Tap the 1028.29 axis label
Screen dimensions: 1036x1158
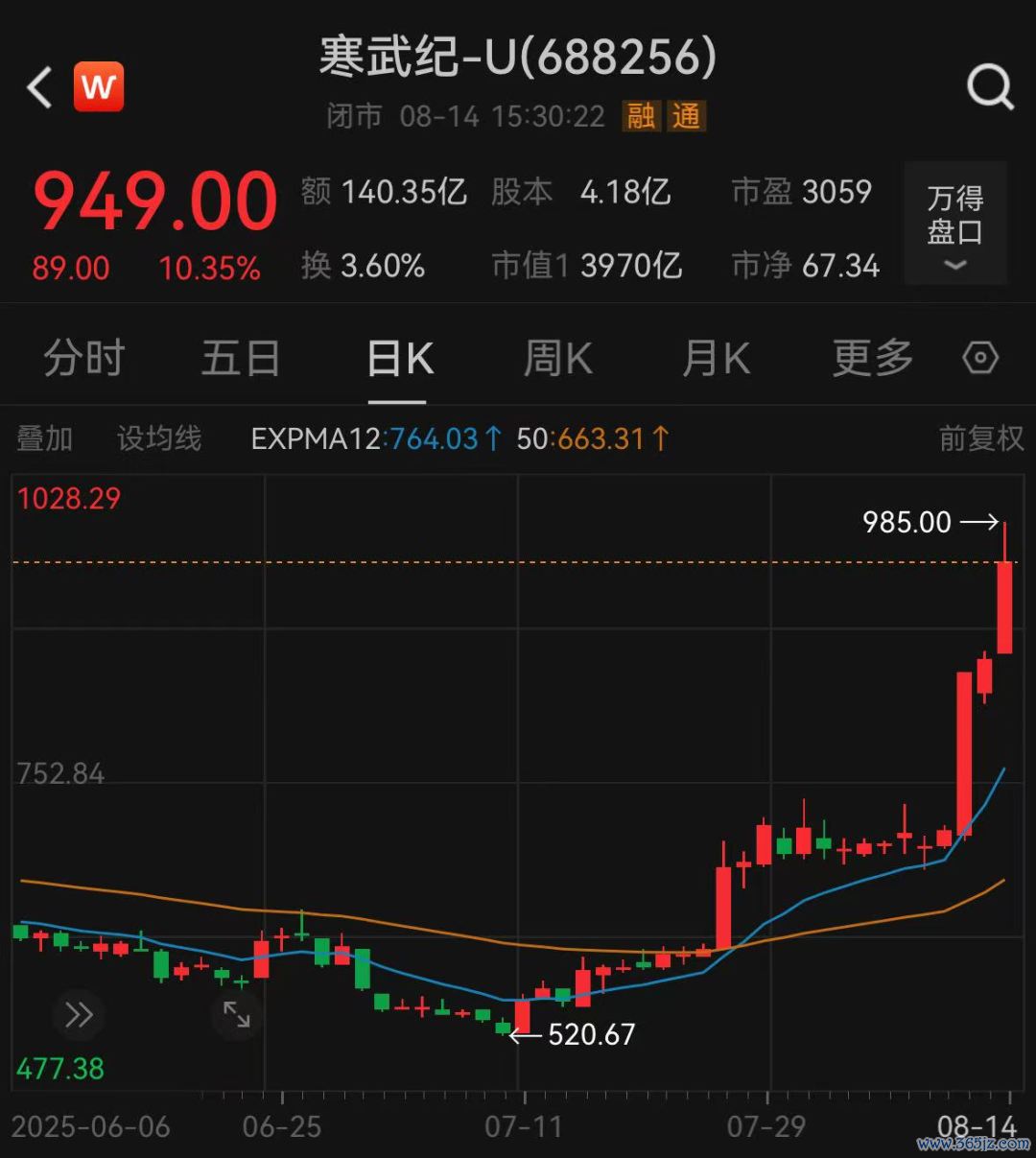69,498
